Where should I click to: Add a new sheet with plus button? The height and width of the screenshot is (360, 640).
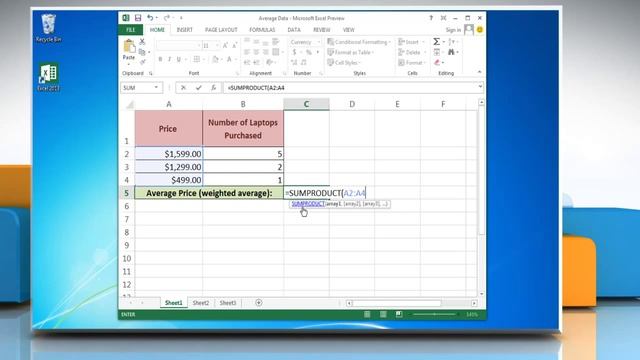coord(259,303)
